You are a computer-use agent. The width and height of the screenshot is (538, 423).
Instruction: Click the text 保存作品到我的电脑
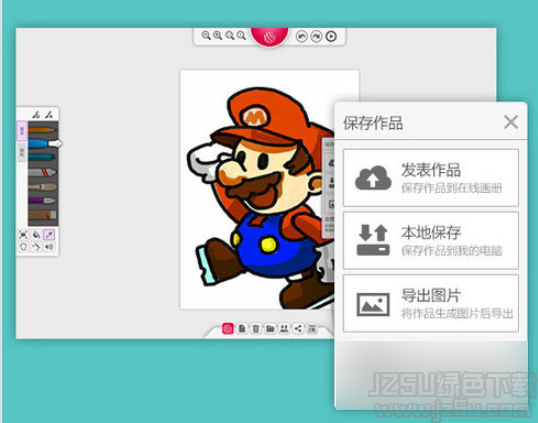click(452, 251)
